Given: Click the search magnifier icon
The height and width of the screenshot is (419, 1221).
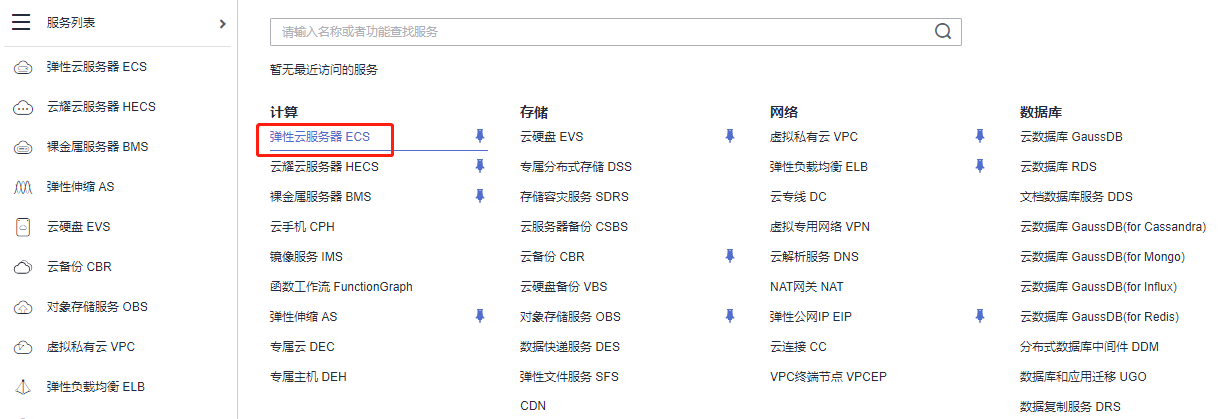Looking at the screenshot, I should click(x=942, y=31).
